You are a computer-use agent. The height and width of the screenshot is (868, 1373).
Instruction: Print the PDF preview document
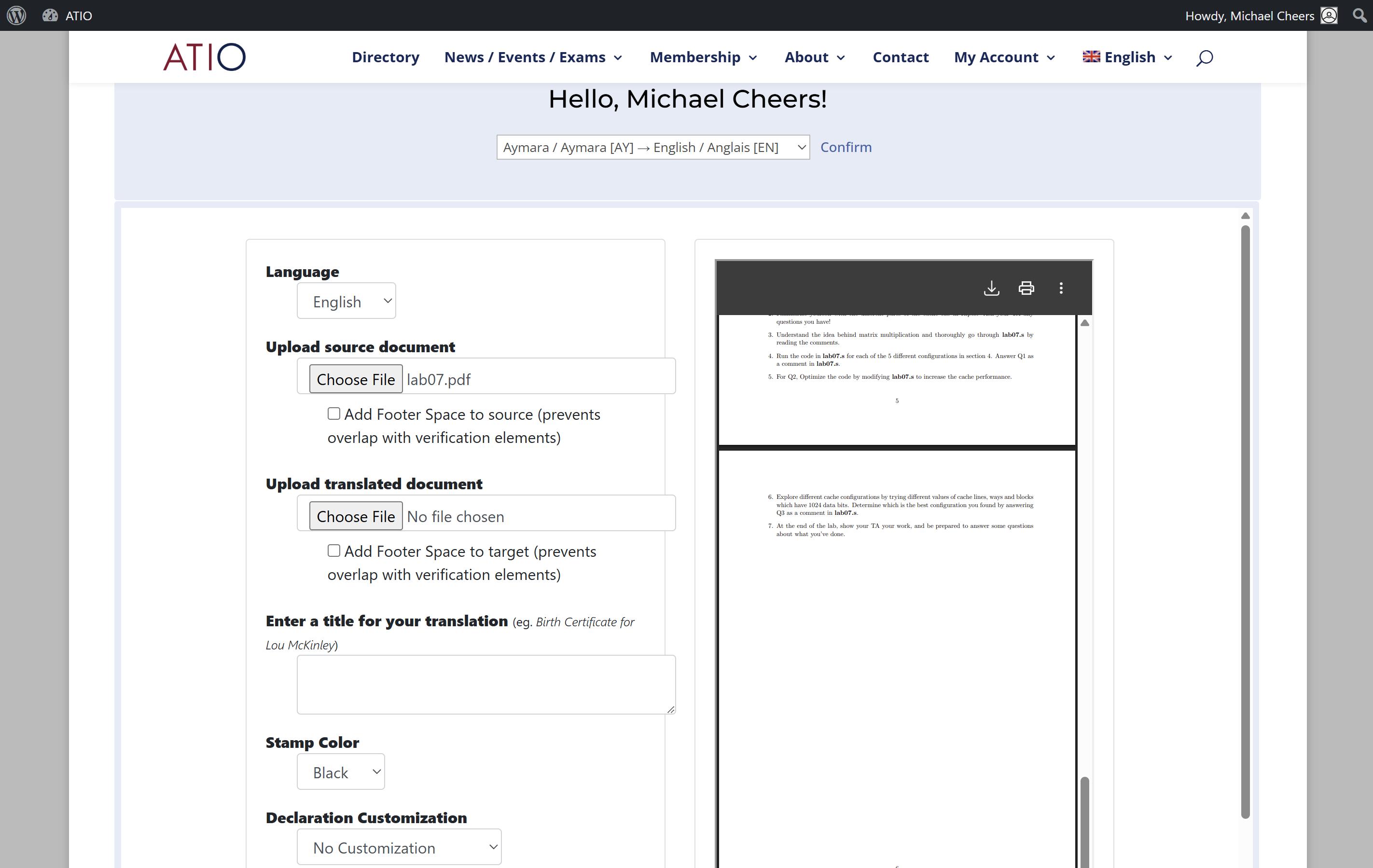tap(1026, 288)
